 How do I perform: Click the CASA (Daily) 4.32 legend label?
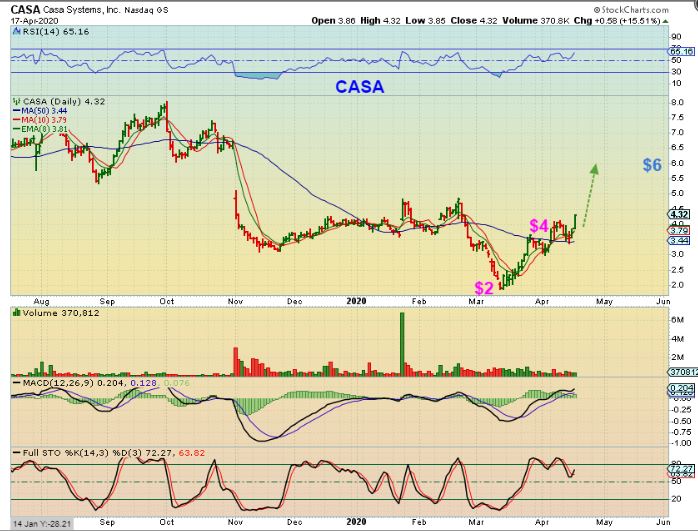tap(64, 101)
